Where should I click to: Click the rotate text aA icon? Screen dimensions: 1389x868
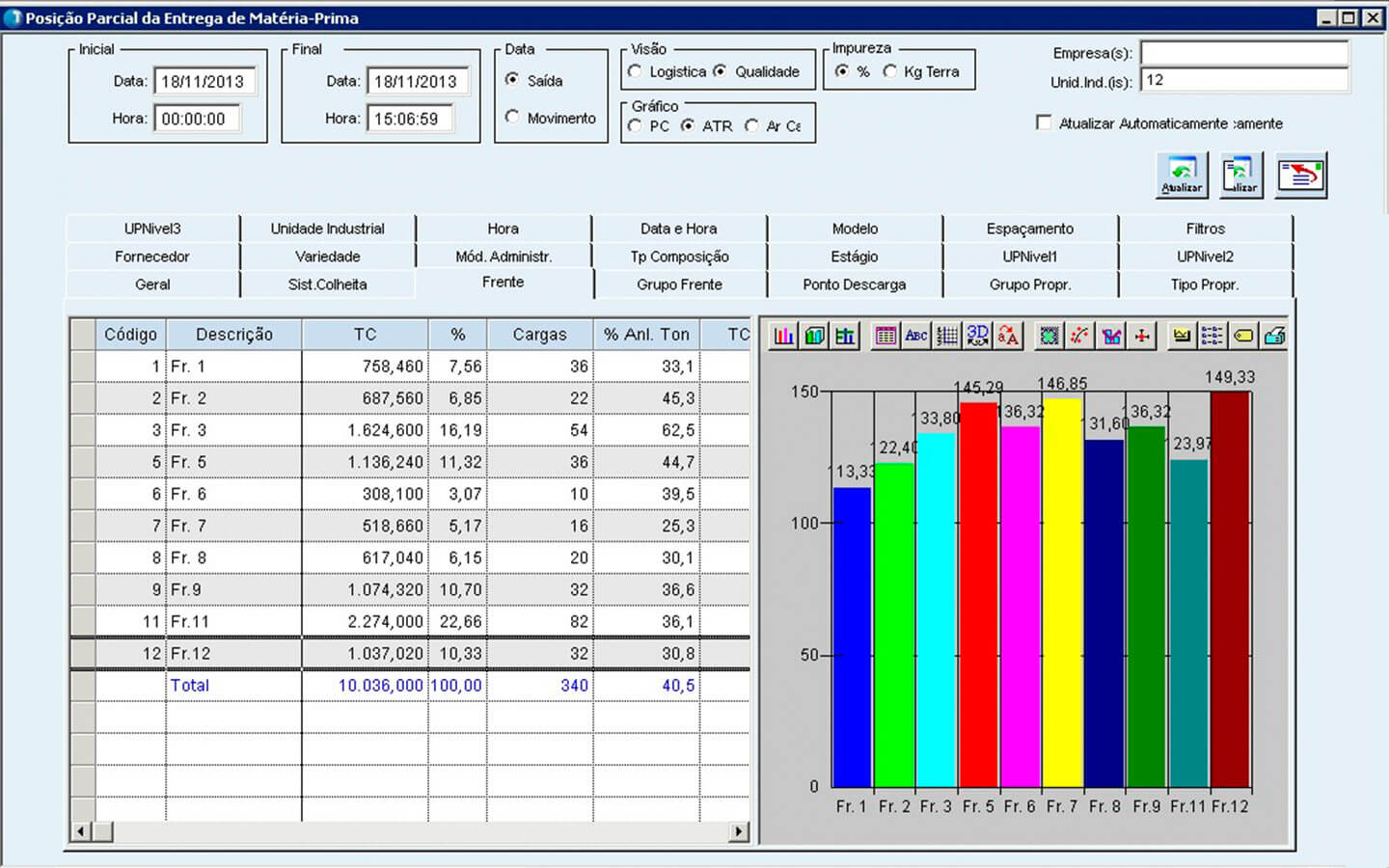click(x=1008, y=336)
